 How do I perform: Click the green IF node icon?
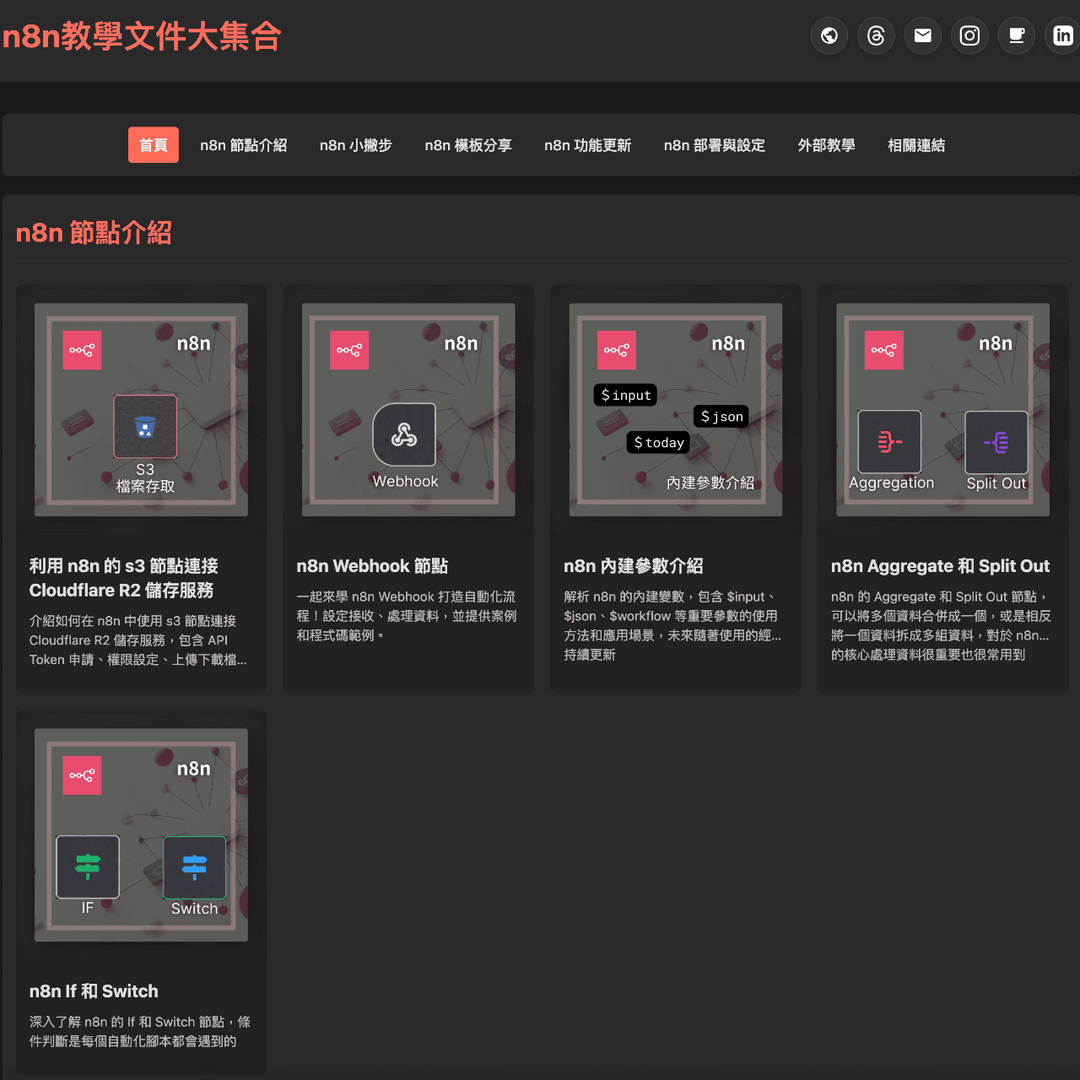[87, 867]
